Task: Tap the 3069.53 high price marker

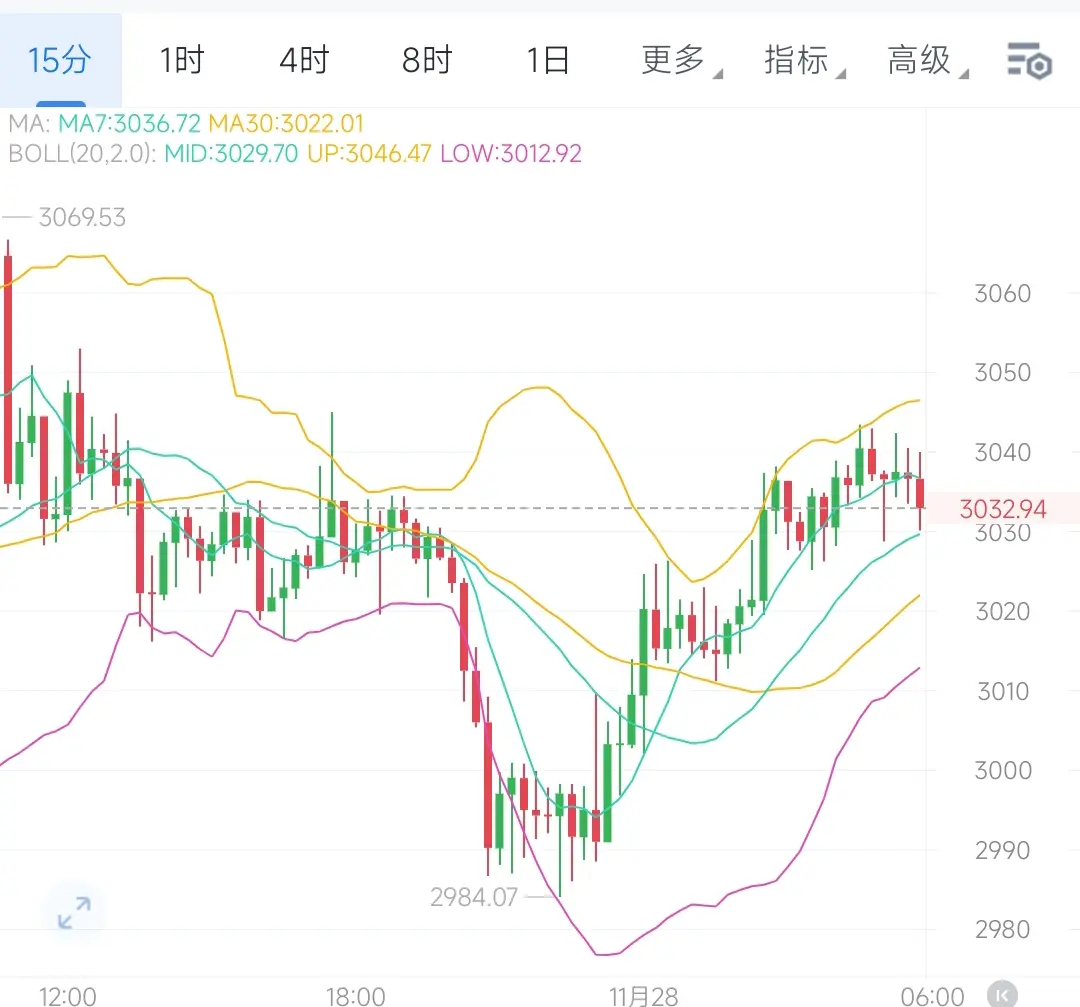Action: click(x=82, y=218)
